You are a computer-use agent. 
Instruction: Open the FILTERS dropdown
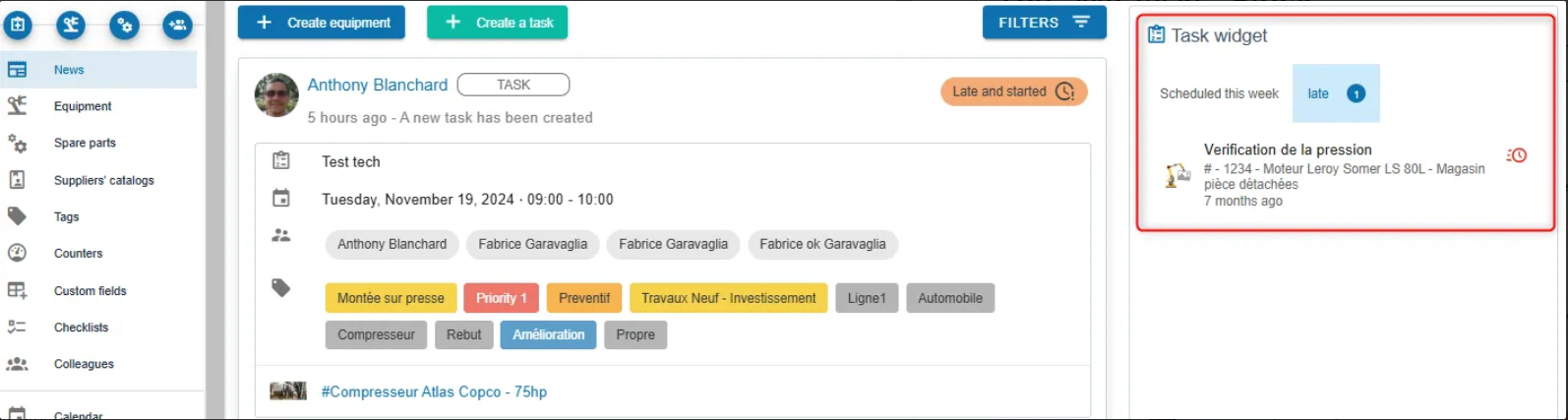1044,23
